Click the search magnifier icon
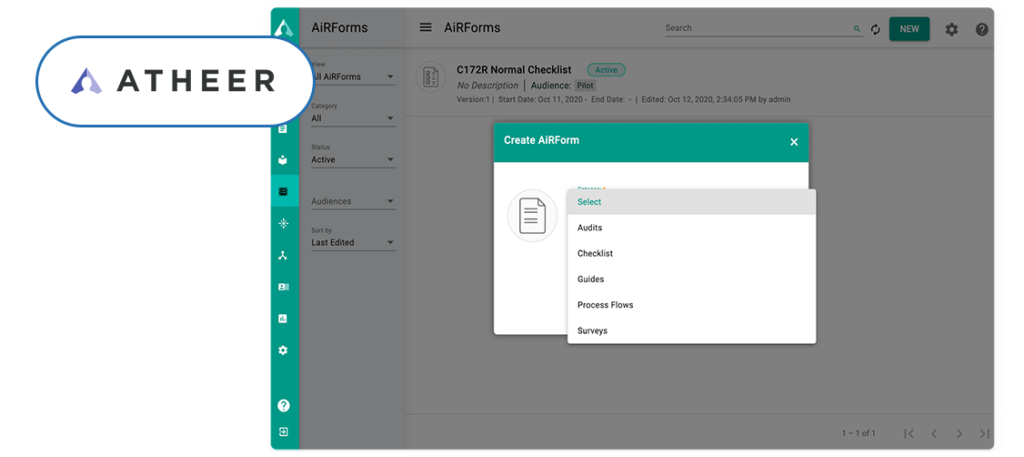The image size is (1024, 457). pos(857,29)
